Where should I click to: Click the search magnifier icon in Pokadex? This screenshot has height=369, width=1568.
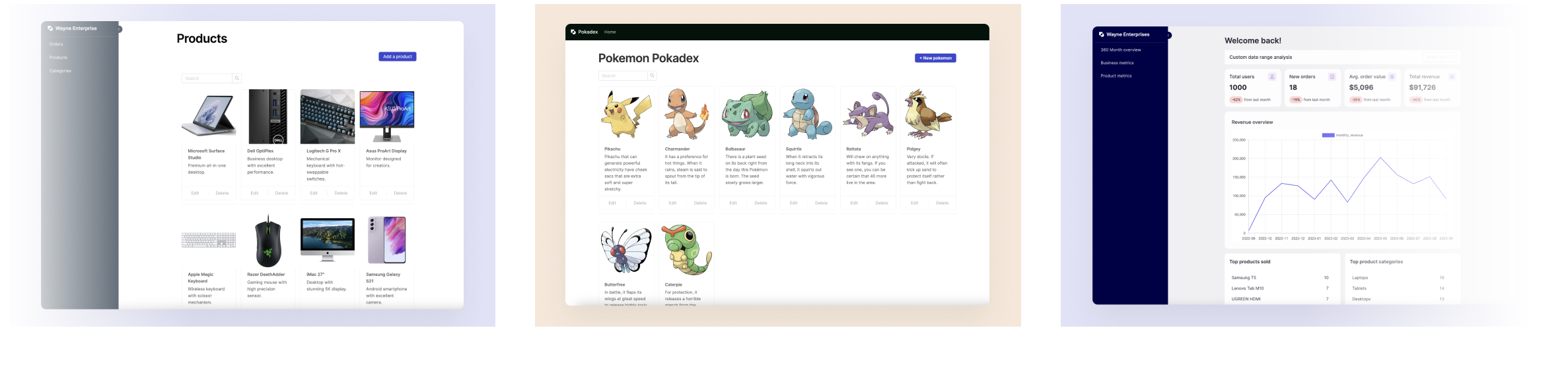pos(652,76)
